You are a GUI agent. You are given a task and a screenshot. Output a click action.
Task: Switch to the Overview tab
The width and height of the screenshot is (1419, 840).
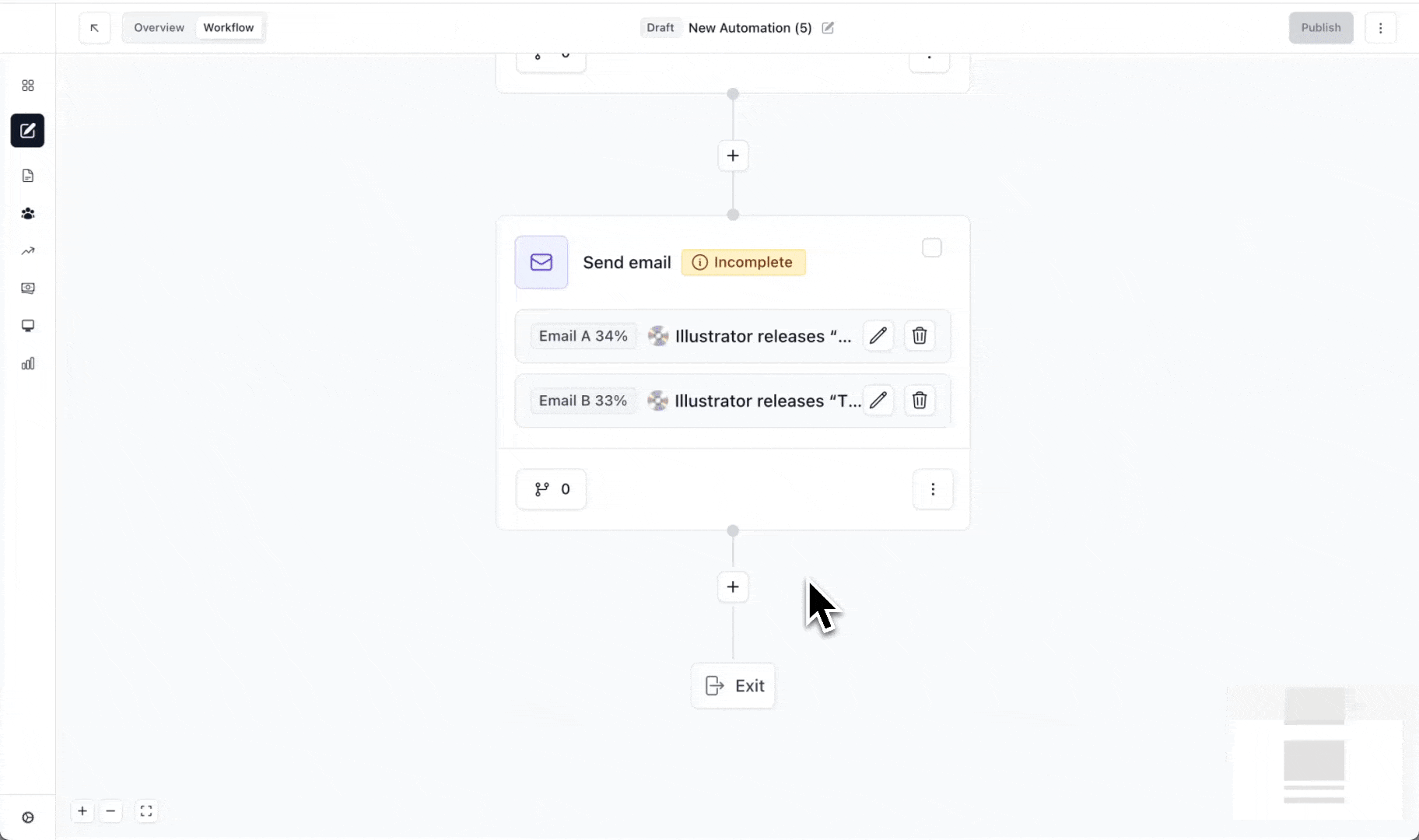pyautogui.click(x=158, y=27)
